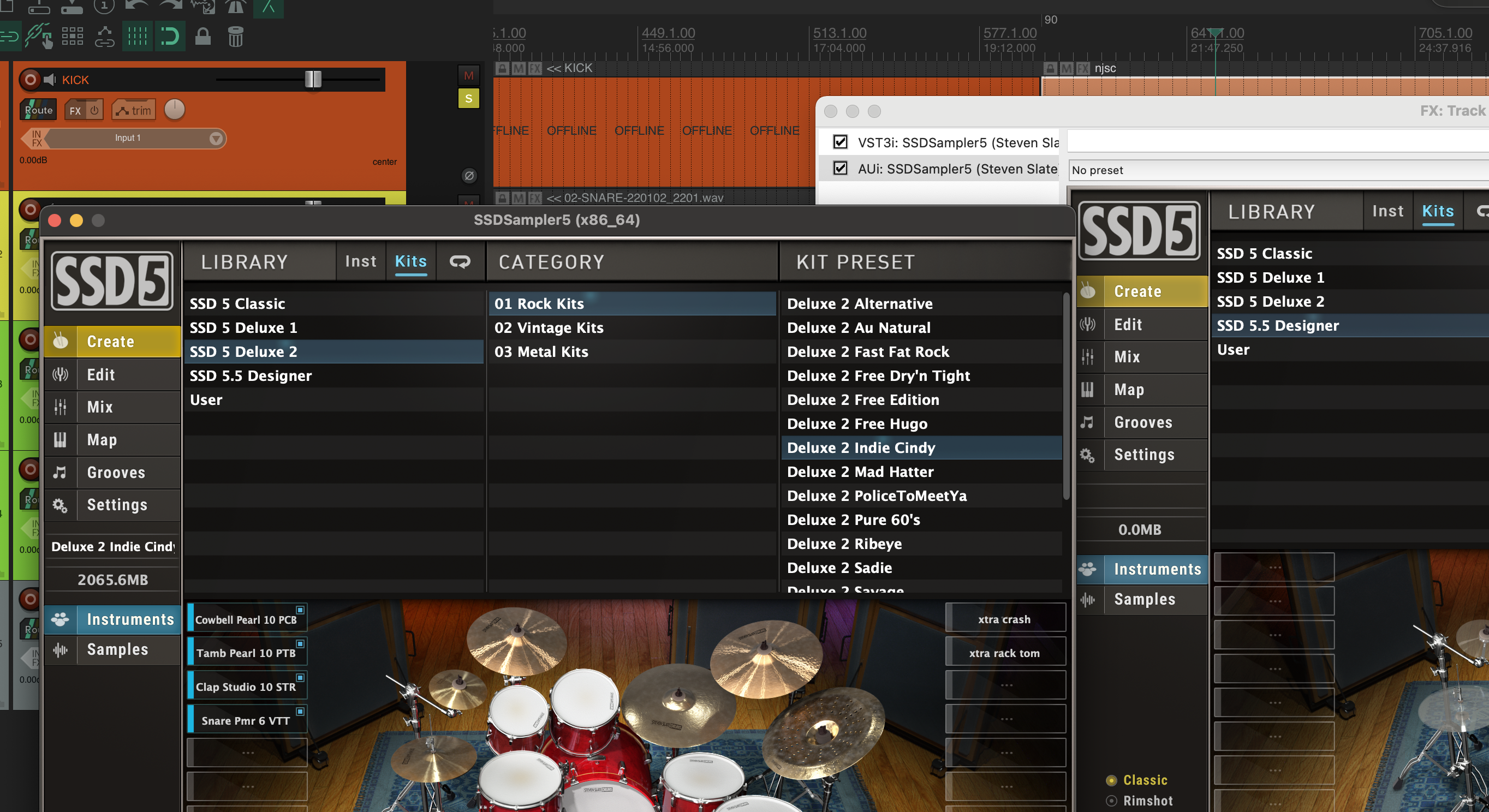Click the lock icon on KICK media item
1489x812 pixels.
coord(502,68)
